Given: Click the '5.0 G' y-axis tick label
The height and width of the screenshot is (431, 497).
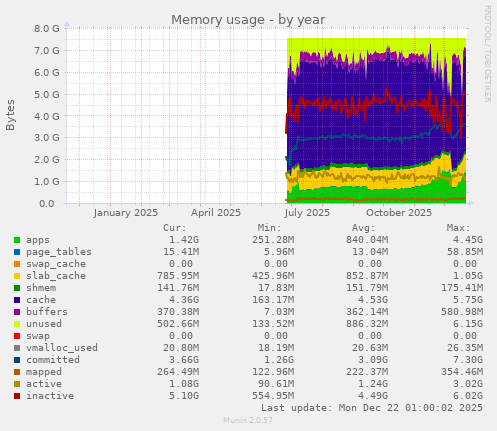Looking at the screenshot, I should tap(47, 94).
